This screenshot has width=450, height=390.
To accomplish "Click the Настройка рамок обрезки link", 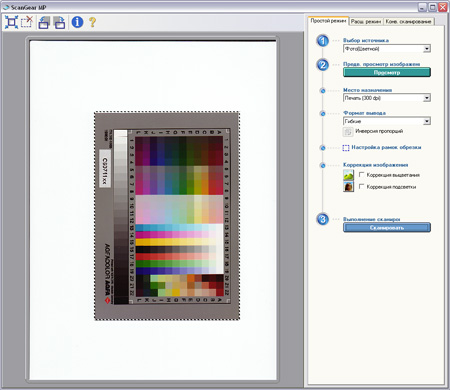I will (386, 147).
